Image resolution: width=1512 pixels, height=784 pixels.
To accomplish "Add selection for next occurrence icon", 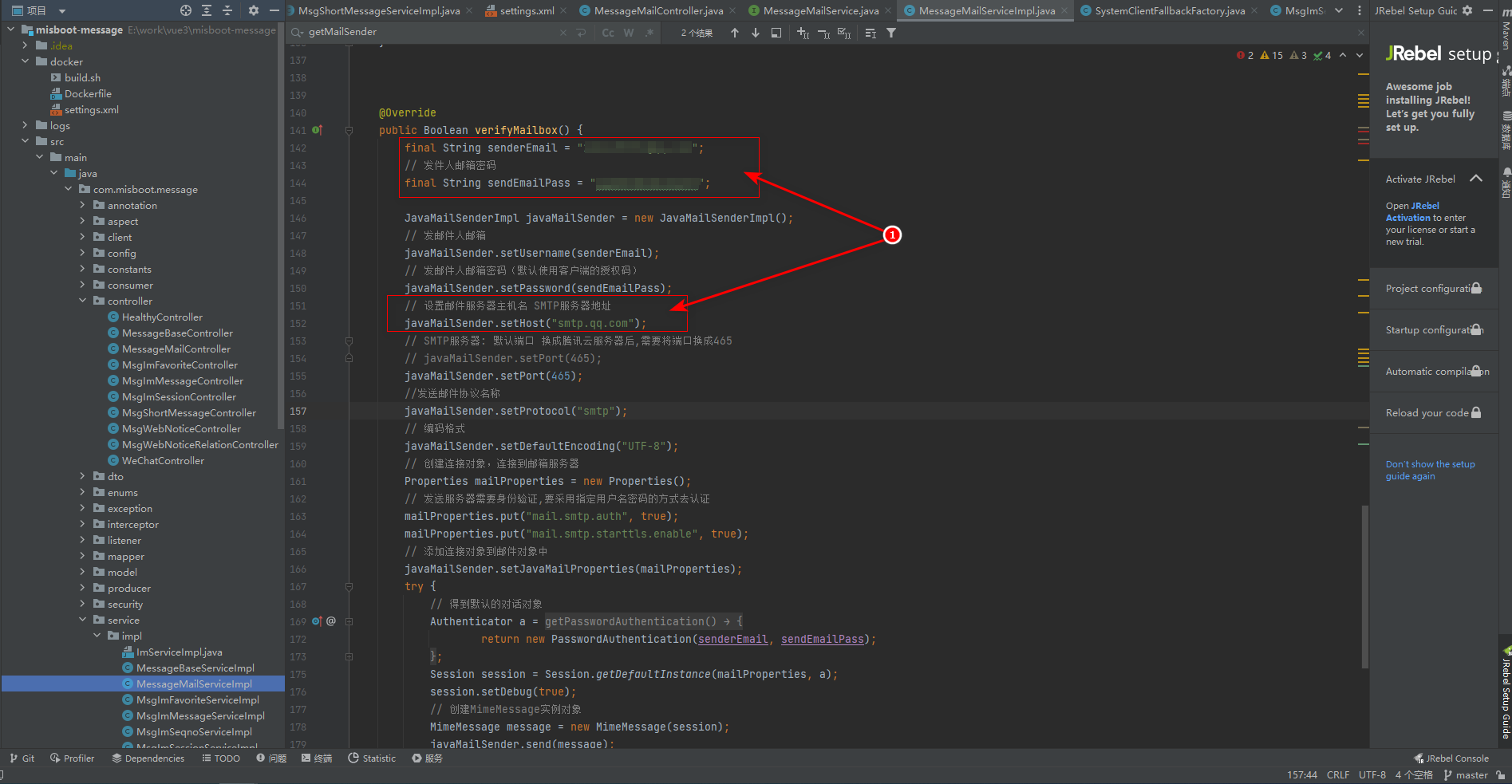I will coord(803,33).
